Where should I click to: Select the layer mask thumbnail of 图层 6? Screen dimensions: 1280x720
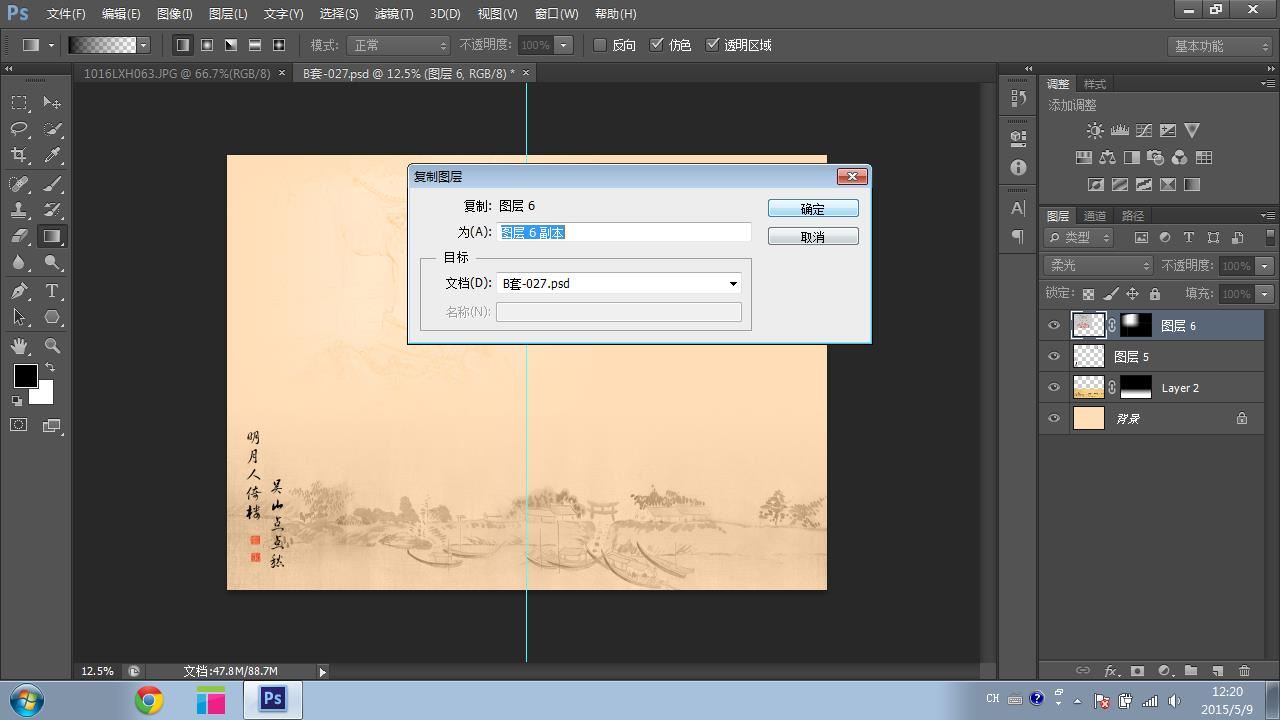tap(1136, 326)
